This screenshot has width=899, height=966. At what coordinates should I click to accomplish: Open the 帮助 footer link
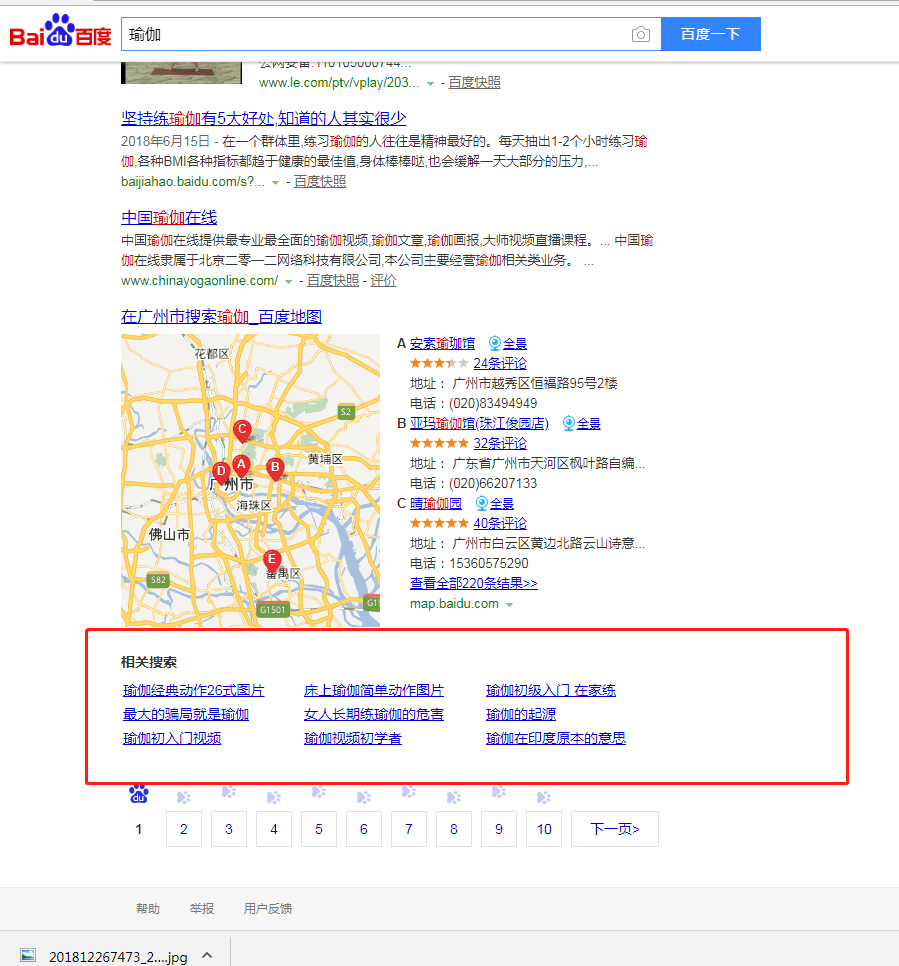point(147,909)
